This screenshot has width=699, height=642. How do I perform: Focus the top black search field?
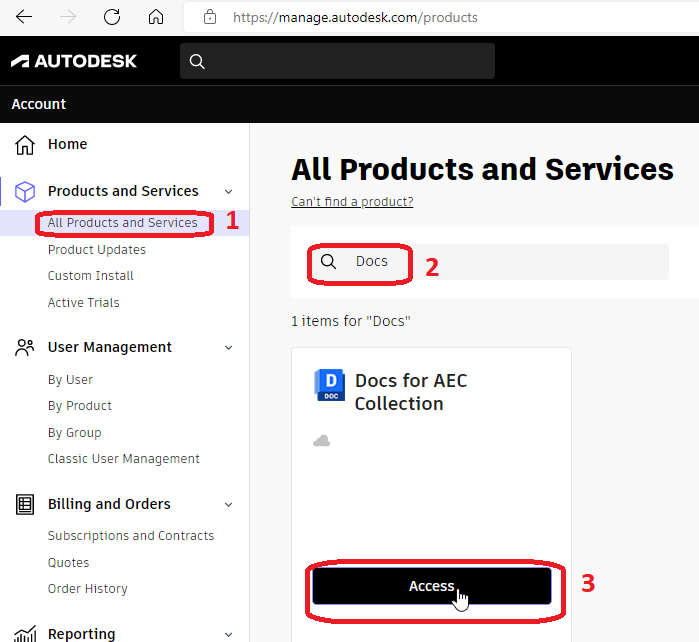pos(337,61)
